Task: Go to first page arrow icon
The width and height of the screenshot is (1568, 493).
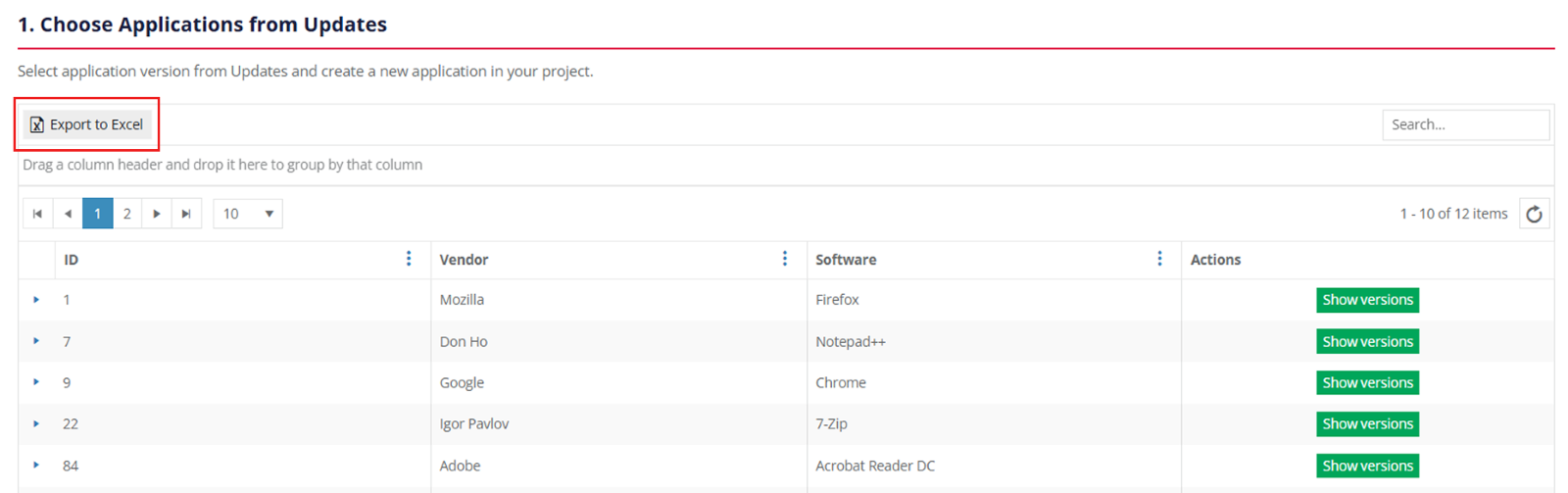Action: pyautogui.click(x=37, y=214)
